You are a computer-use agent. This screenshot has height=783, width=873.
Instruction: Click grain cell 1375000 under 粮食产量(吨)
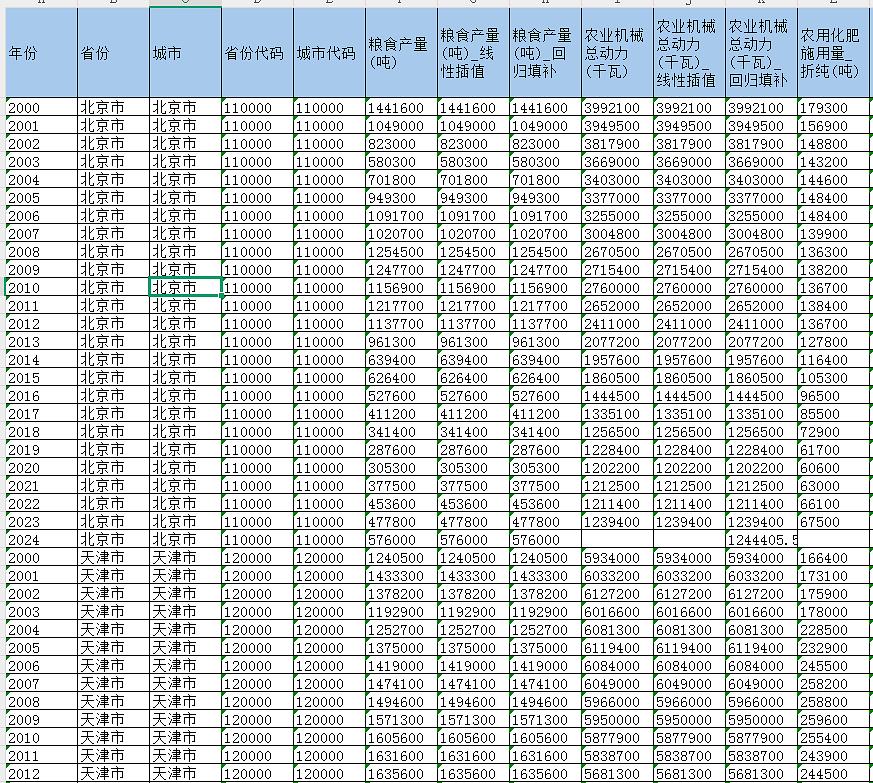(x=401, y=647)
